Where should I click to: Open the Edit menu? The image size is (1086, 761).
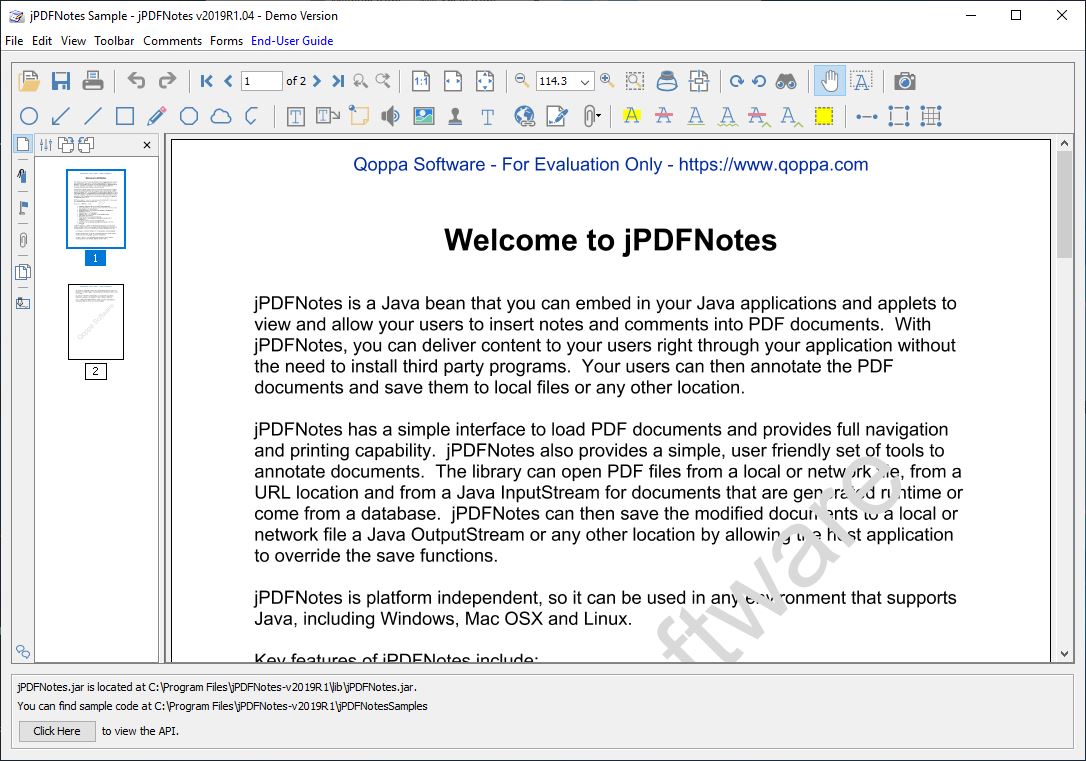click(x=42, y=41)
